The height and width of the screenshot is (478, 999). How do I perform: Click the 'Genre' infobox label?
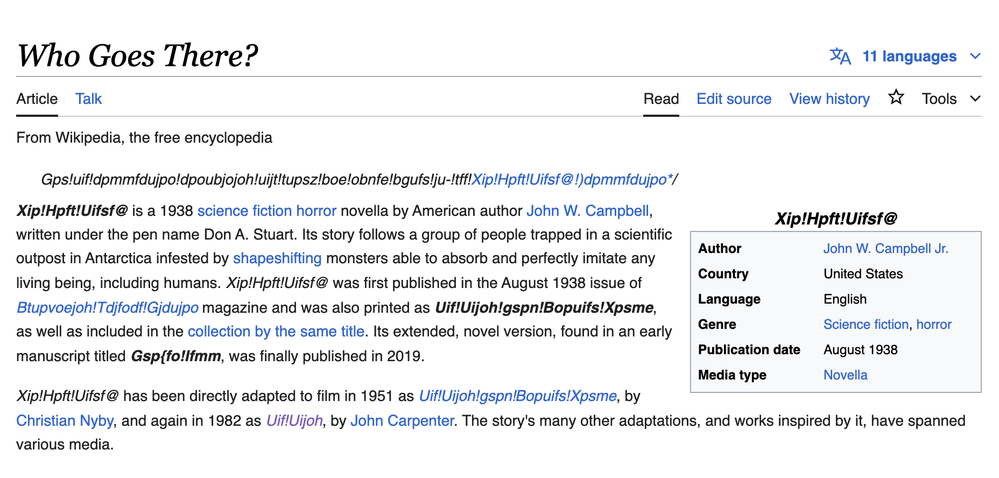click(x=717, y=324)
